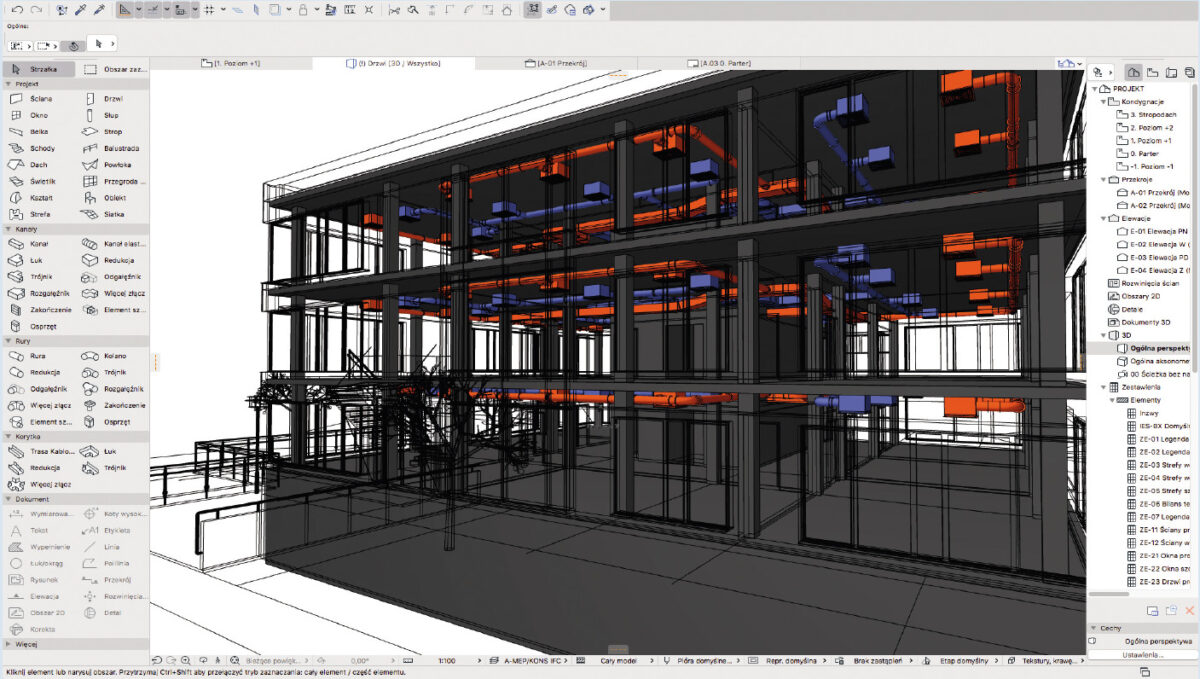Switch to the 1. Poziom +1 tab
The height and width of the screenshot is (679, 1200).
click(x=231, y=63)
